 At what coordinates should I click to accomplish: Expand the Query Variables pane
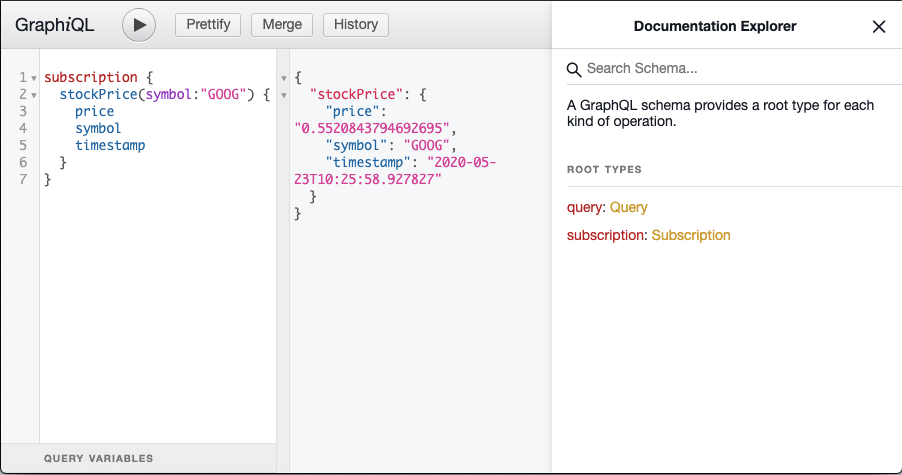click(139, 458)
